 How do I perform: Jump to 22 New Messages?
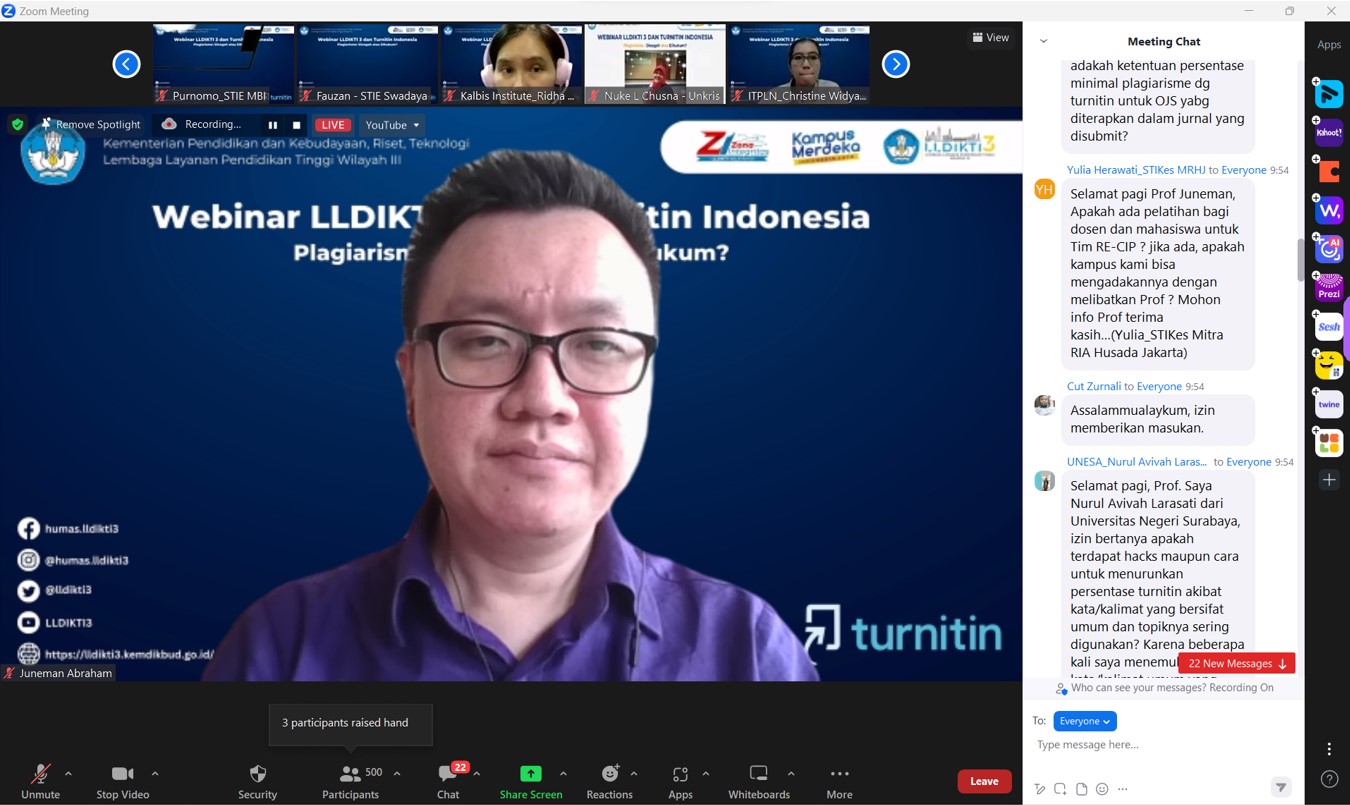coord(1236,663)
